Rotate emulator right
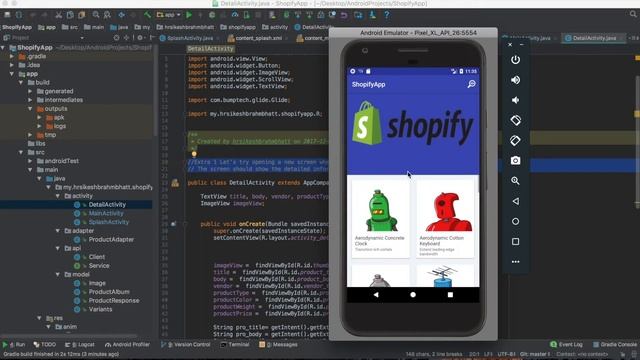Viewport: 640px width, 360px height. point(516,140)
